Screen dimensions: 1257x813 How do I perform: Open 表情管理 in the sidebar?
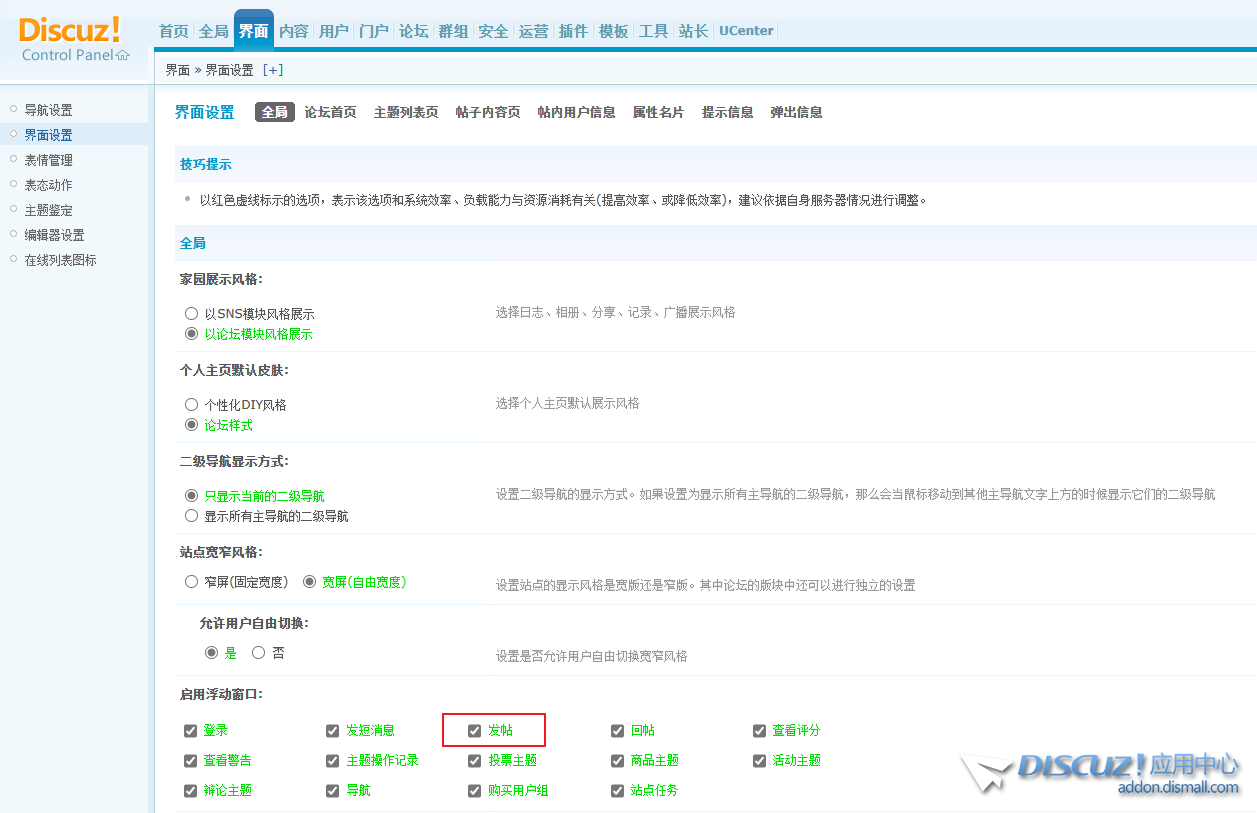[x=48, y=160]
